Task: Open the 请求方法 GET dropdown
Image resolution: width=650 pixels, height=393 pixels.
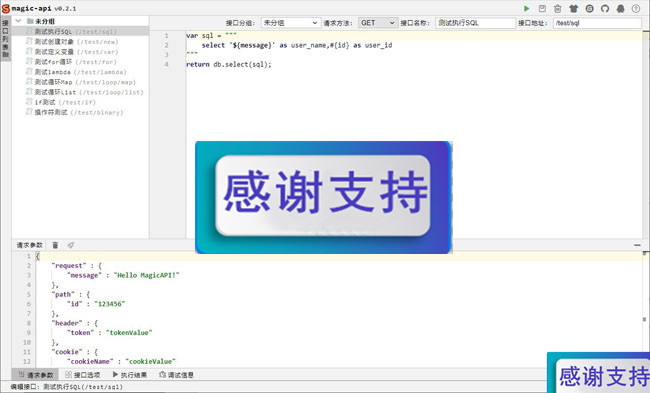Action: click(378, 23)
